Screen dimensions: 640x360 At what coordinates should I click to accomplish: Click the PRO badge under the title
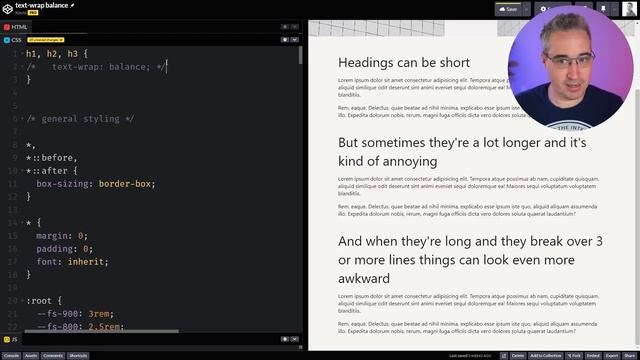pyautogui.click(x=33, y=13)
